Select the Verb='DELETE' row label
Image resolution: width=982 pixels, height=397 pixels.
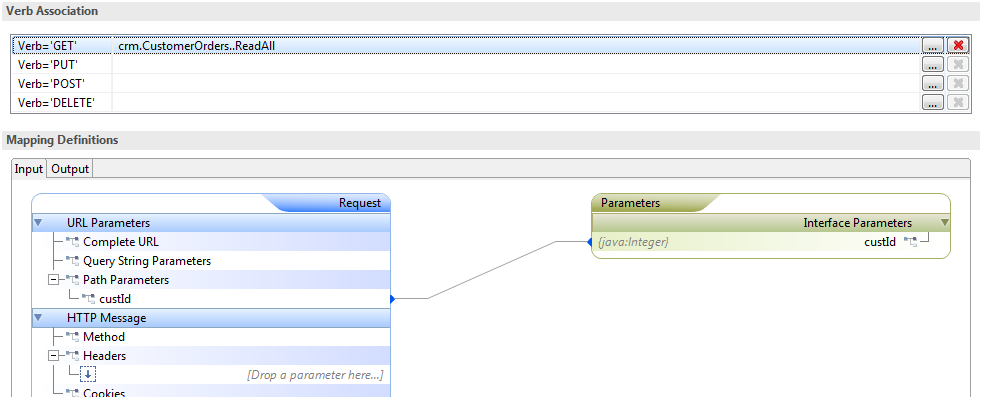56,102
